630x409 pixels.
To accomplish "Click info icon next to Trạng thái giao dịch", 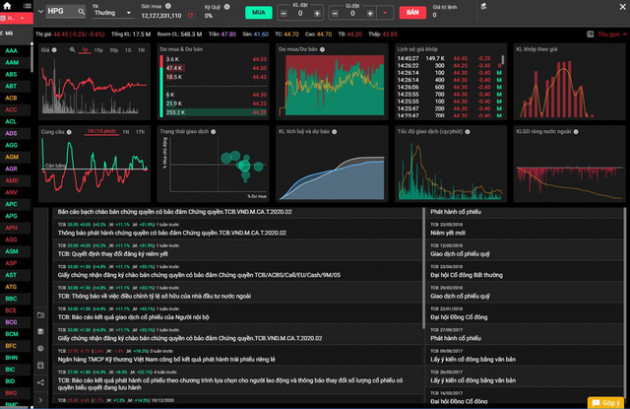I will point(213,131).
